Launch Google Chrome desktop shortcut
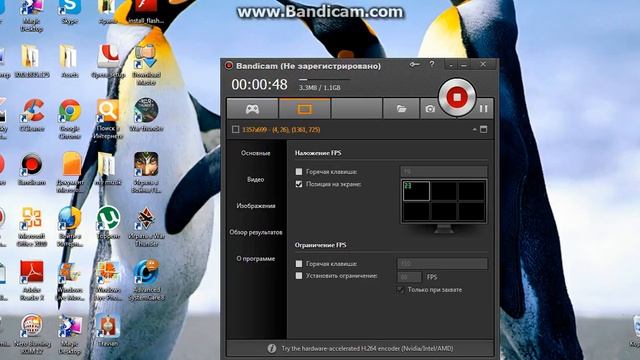640x360 pixels. click(69, 118)
